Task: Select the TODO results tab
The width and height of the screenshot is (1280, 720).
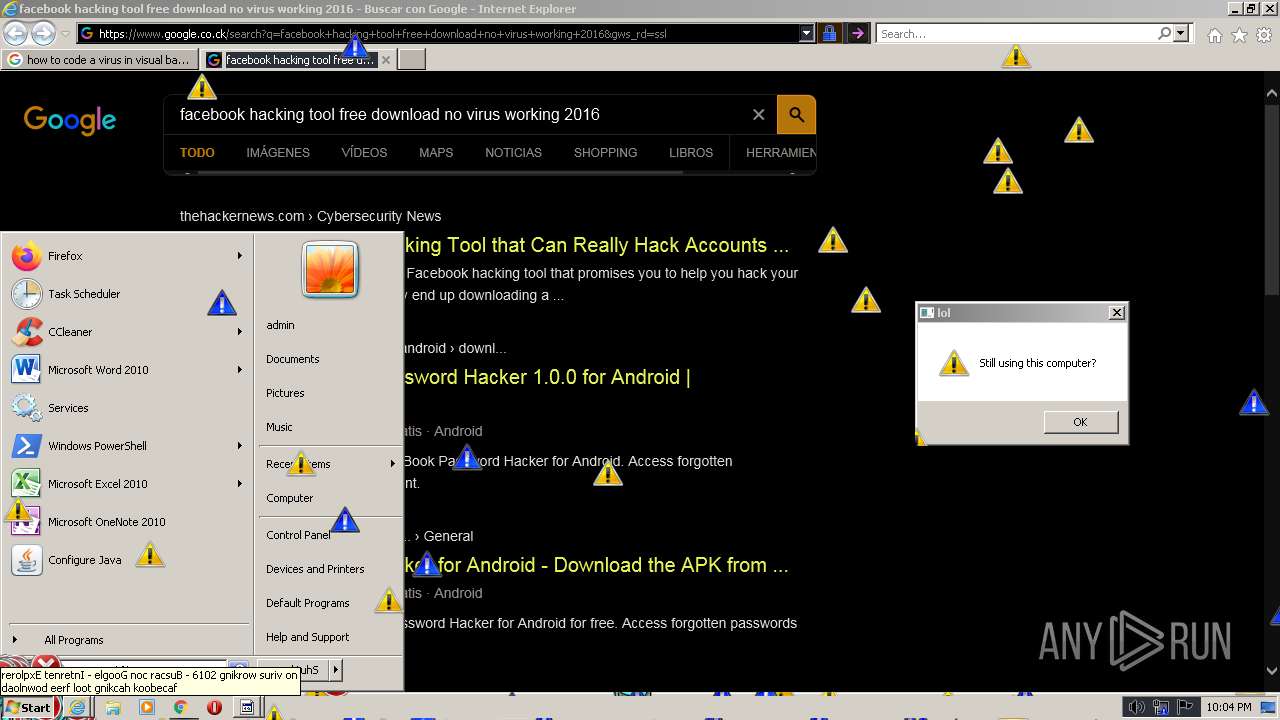Action: point(197,153)
